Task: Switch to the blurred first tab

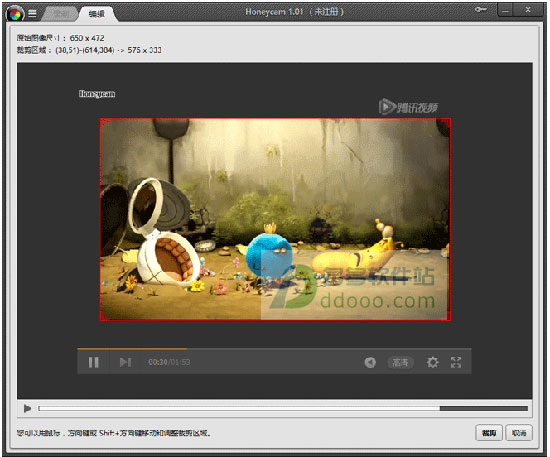Action: coord(60,13)
